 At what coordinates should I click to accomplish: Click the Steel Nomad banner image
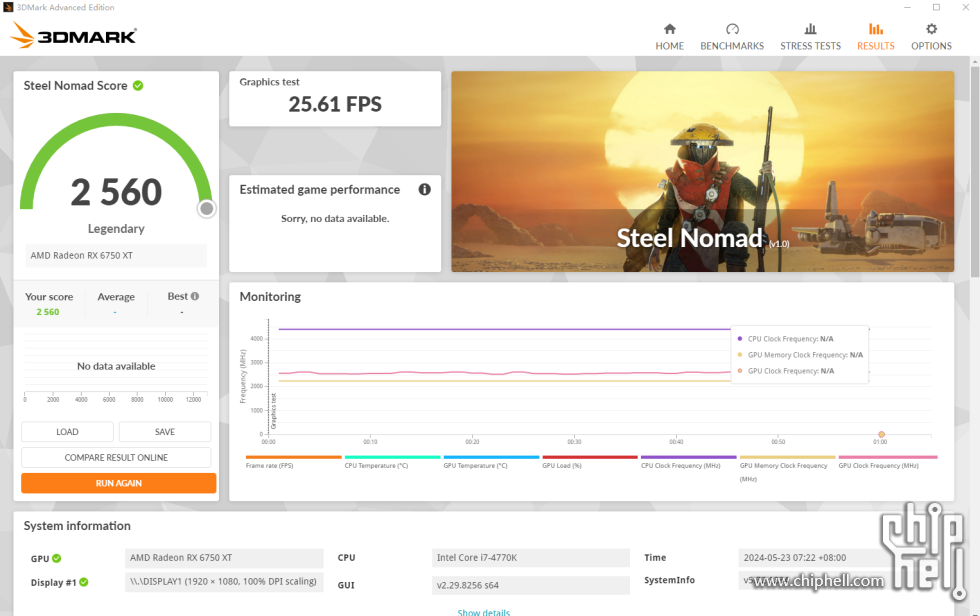[702, 171]
